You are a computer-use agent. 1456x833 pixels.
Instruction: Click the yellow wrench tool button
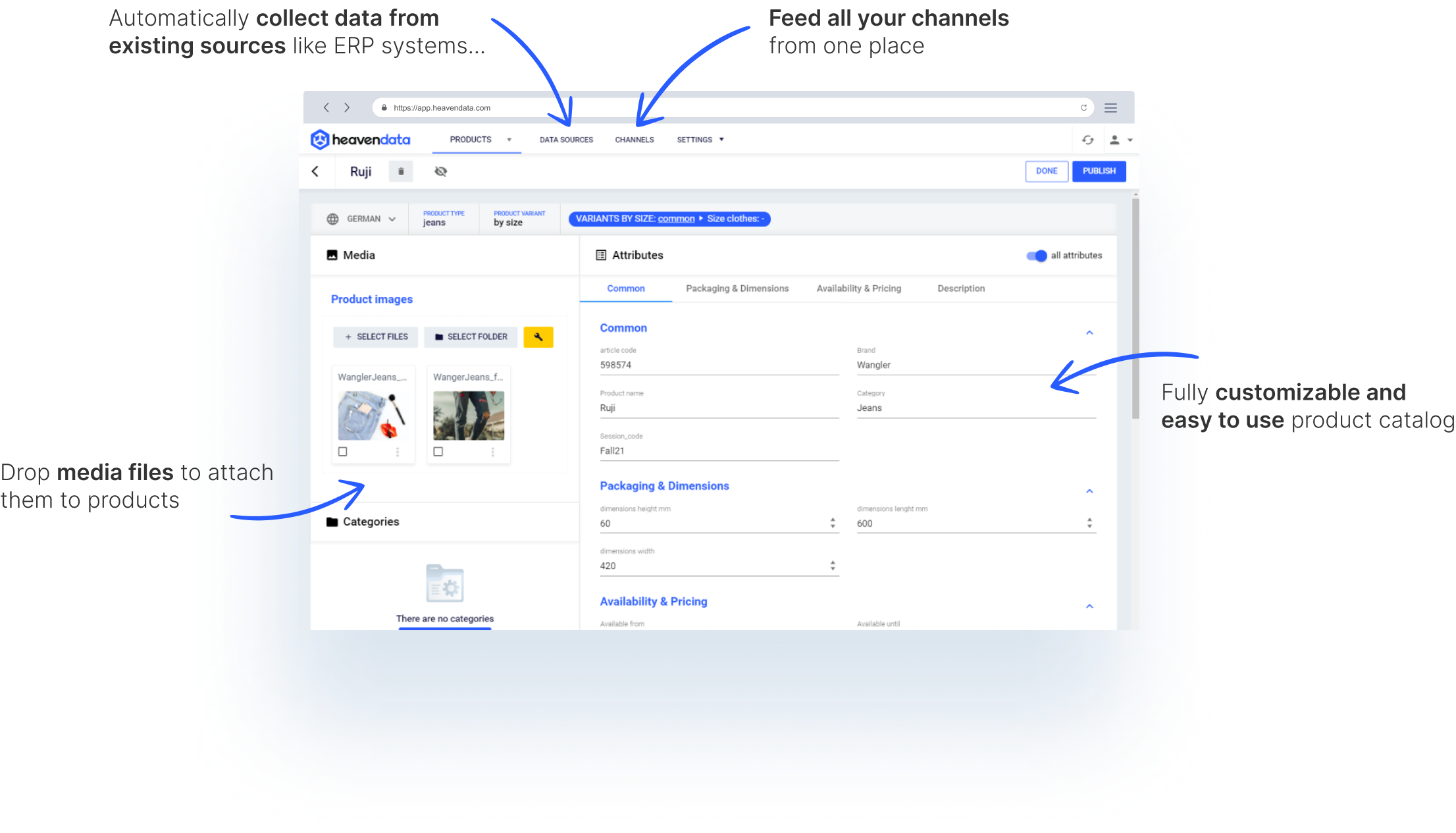point(538,336)
